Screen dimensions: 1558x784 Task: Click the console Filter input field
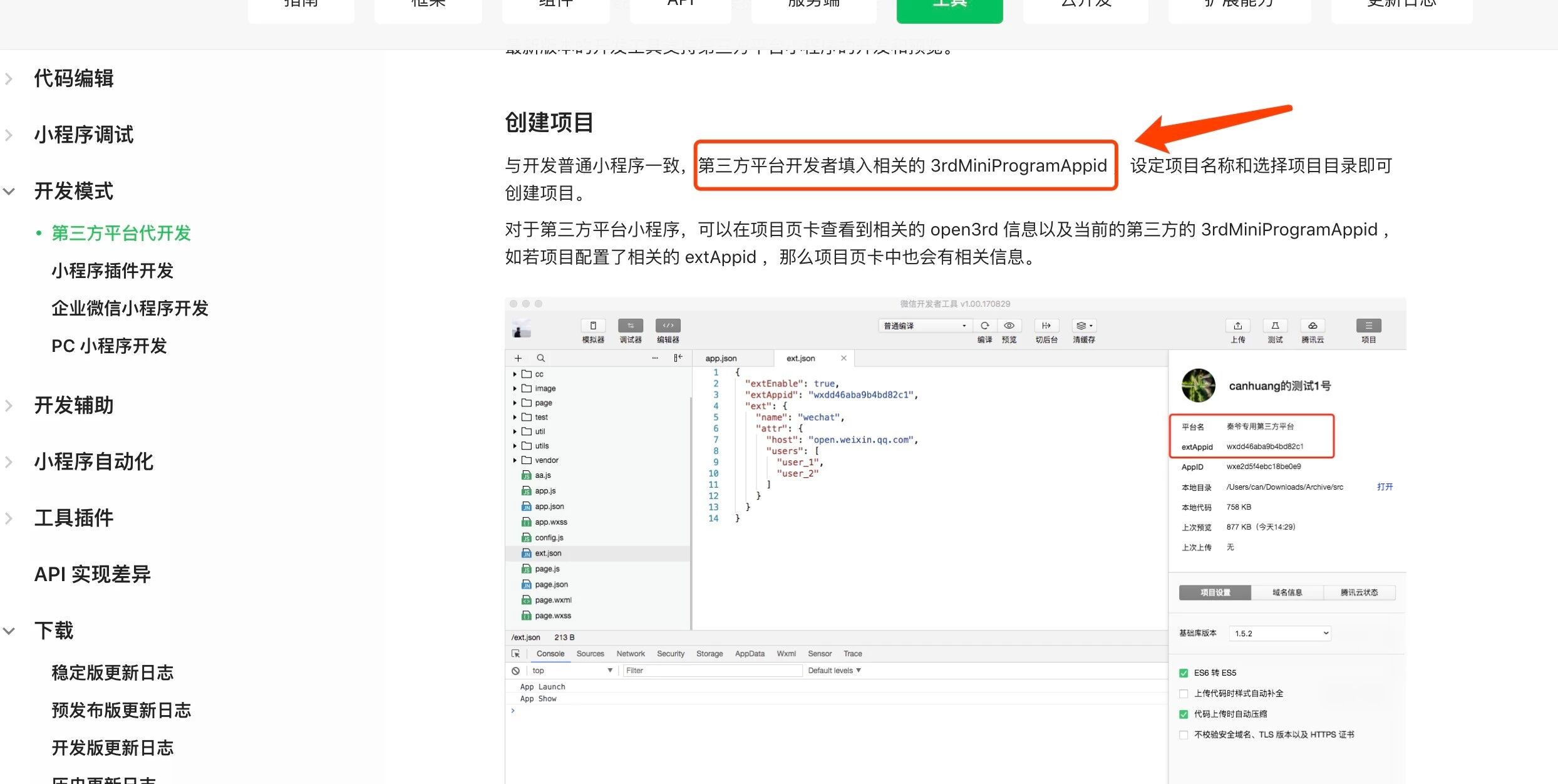(x=712, y=671)
